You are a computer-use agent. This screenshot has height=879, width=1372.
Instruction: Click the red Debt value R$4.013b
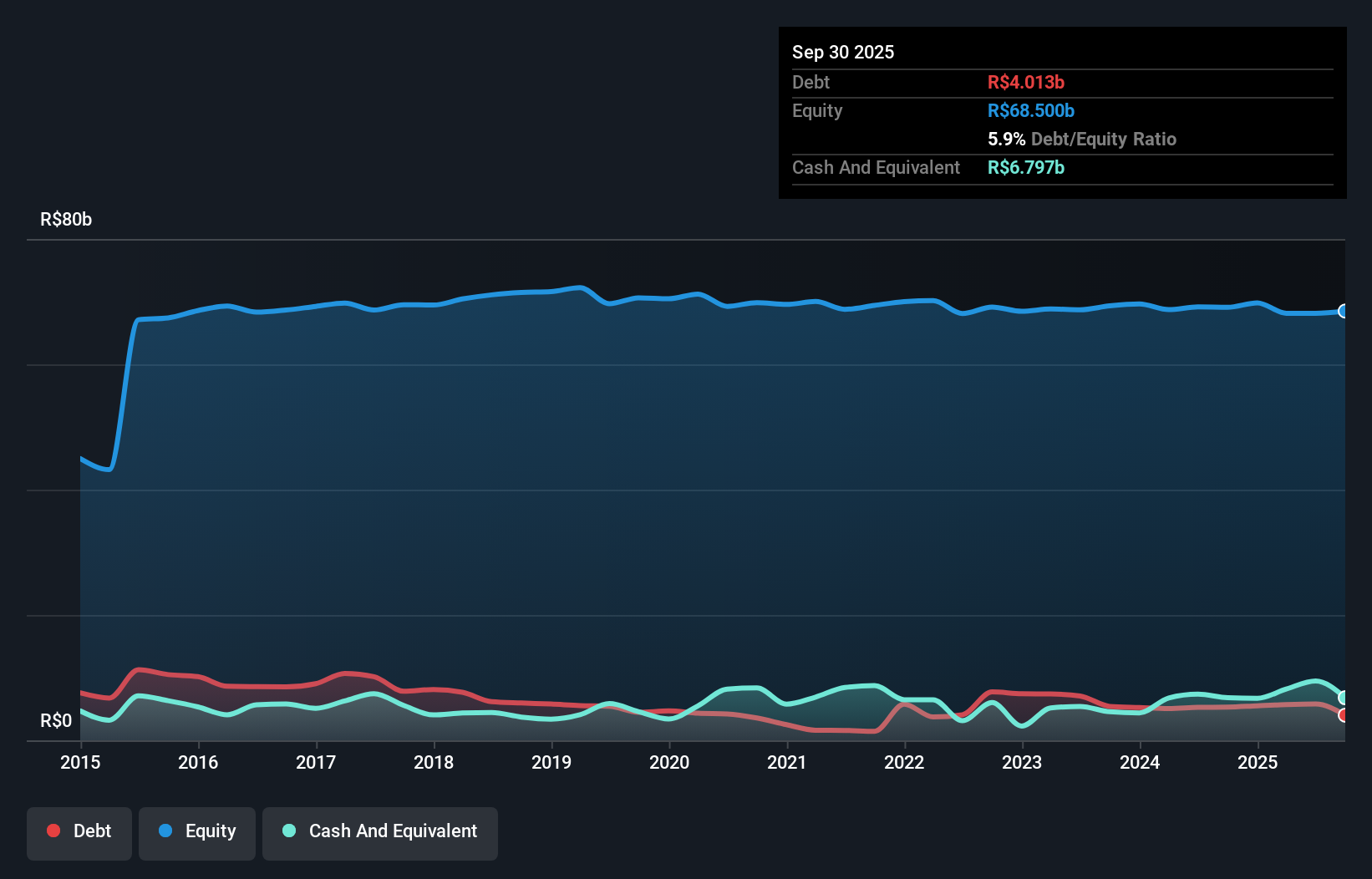(x=1026, y=83)
